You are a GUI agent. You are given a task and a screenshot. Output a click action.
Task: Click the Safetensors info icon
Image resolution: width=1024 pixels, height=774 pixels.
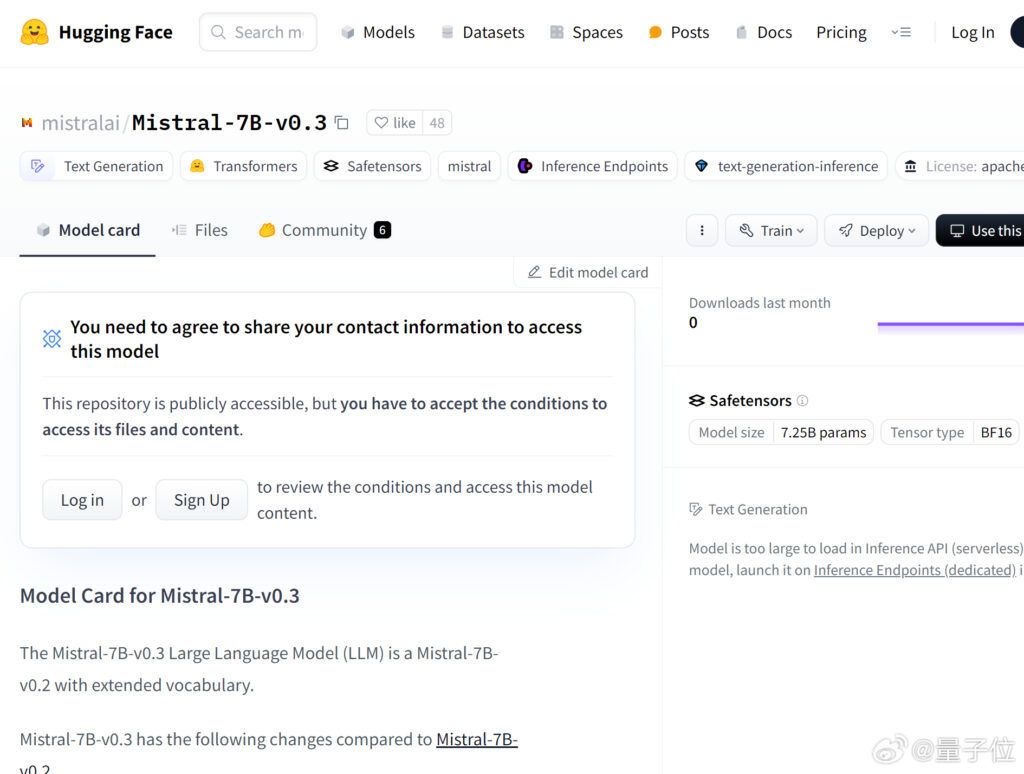[x=803, y=400]
